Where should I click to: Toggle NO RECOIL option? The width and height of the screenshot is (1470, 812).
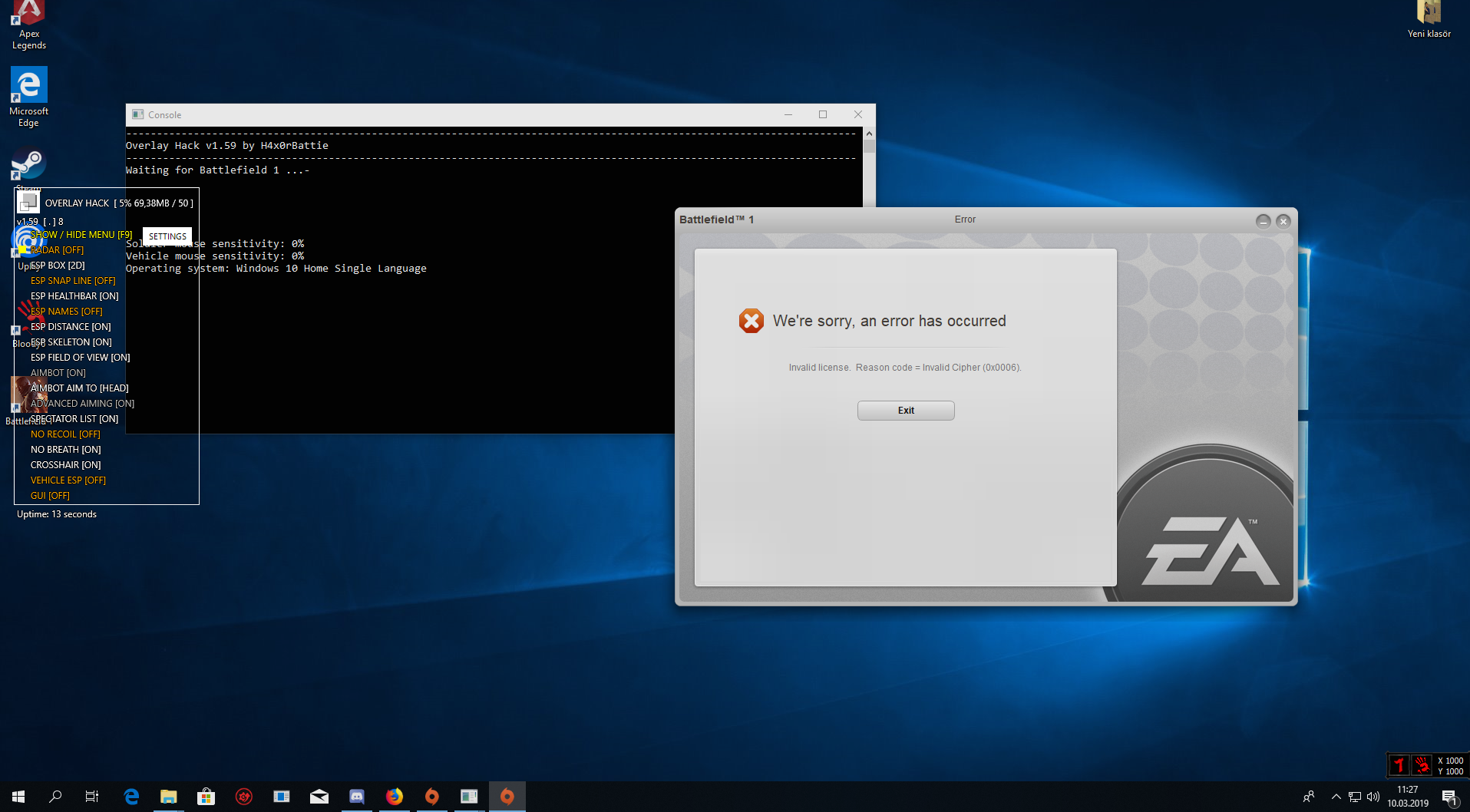65,434
